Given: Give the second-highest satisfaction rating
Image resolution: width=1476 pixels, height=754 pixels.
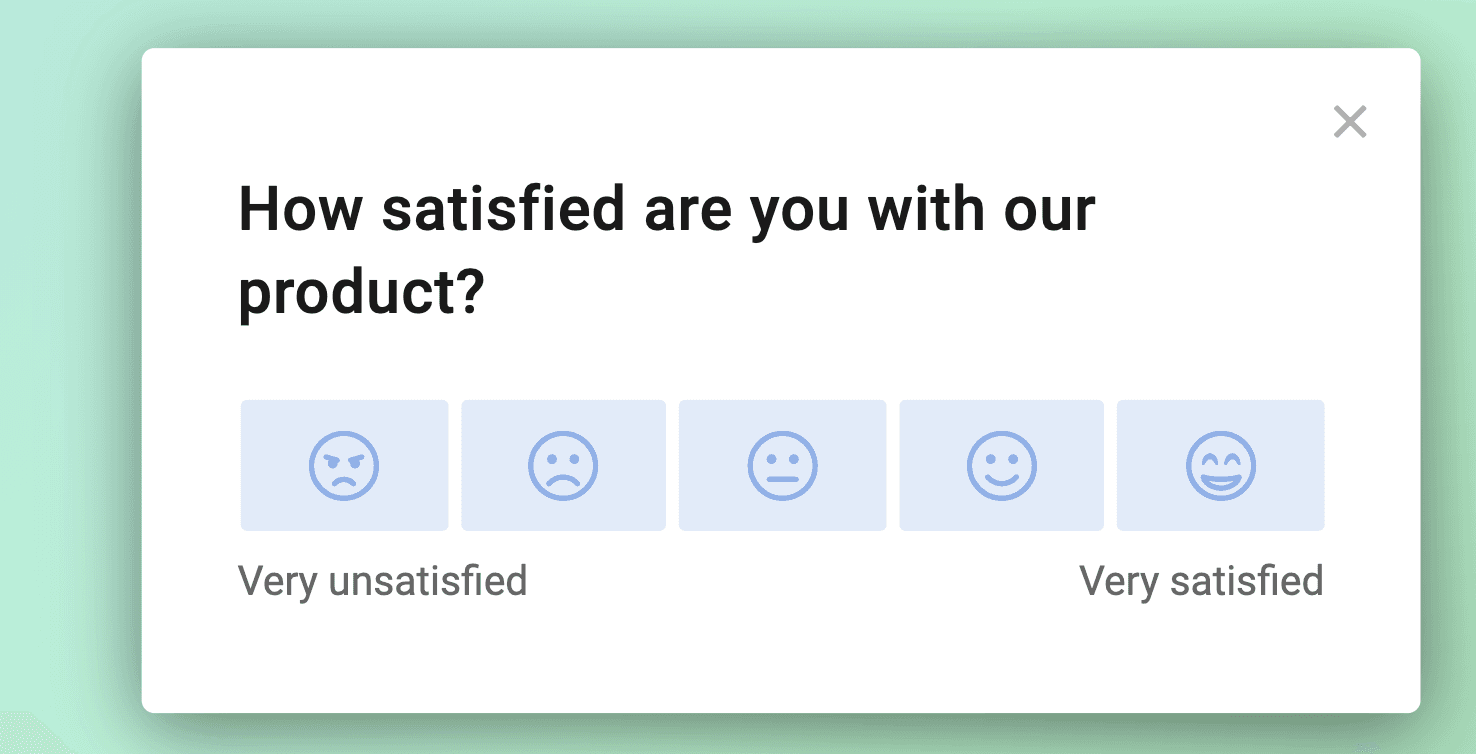Looking at the screenshot, I should pos(1001,466).
